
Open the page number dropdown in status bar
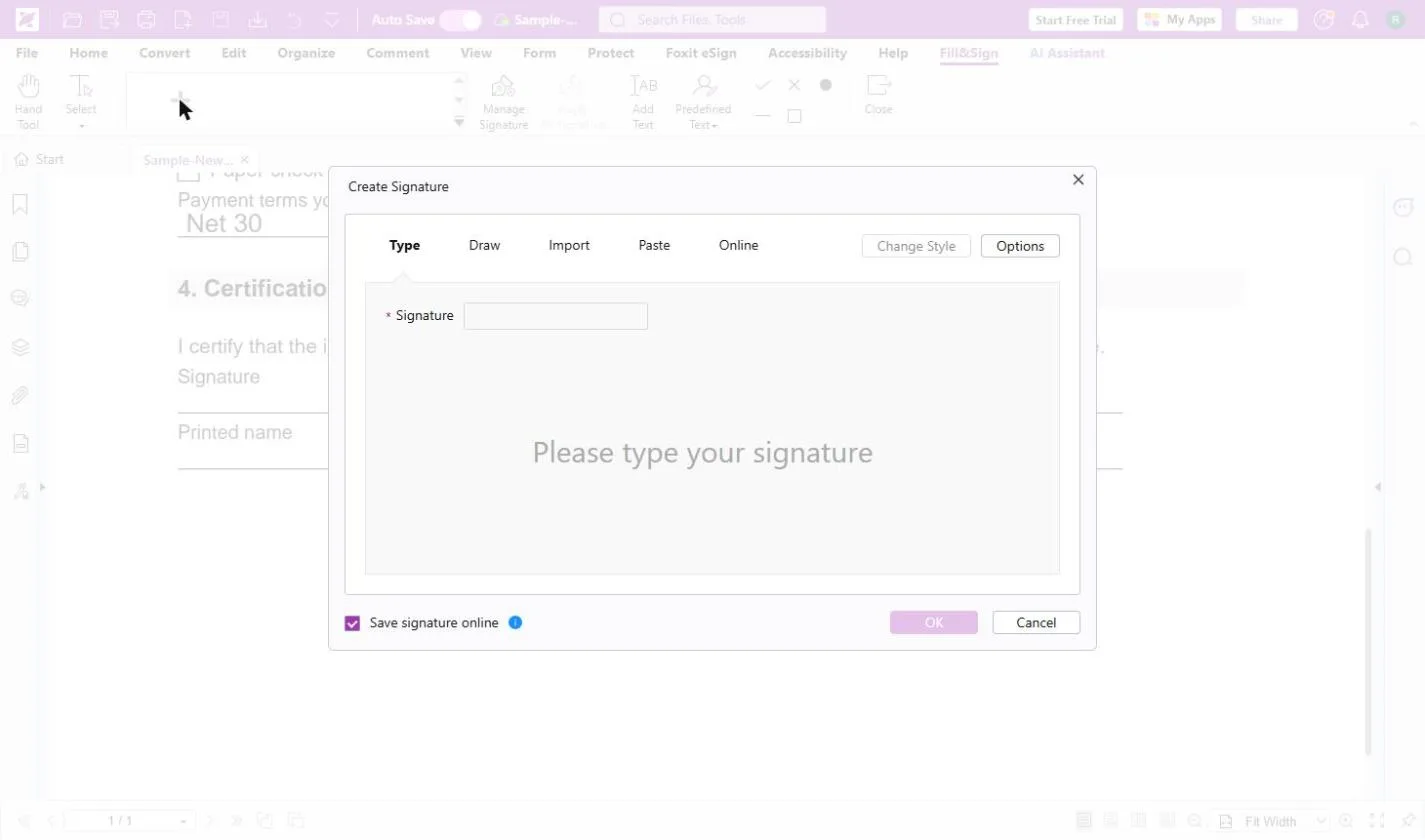183,821
